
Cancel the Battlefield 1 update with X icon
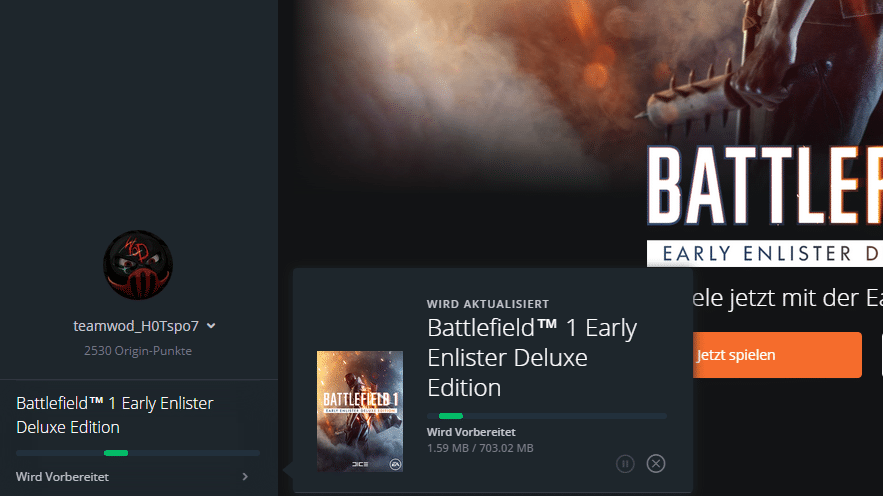click(x=655, y=464)
